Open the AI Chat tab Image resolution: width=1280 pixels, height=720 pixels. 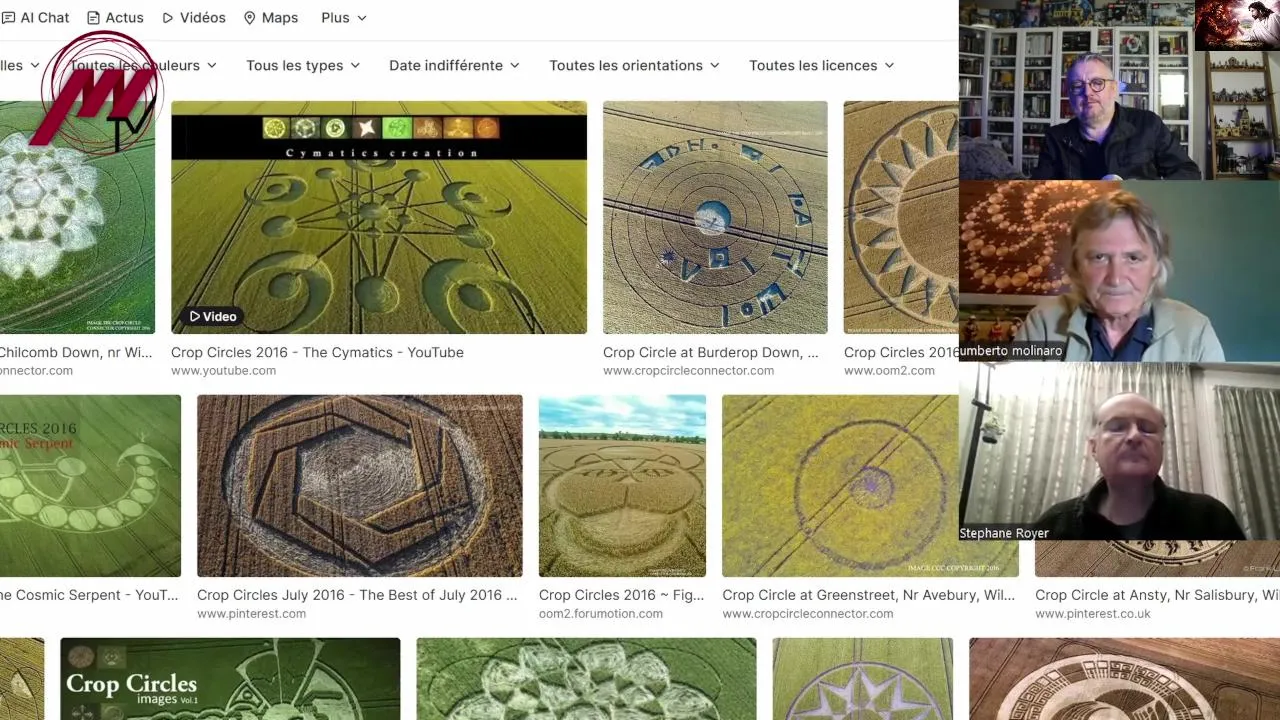tap(36, 18)
